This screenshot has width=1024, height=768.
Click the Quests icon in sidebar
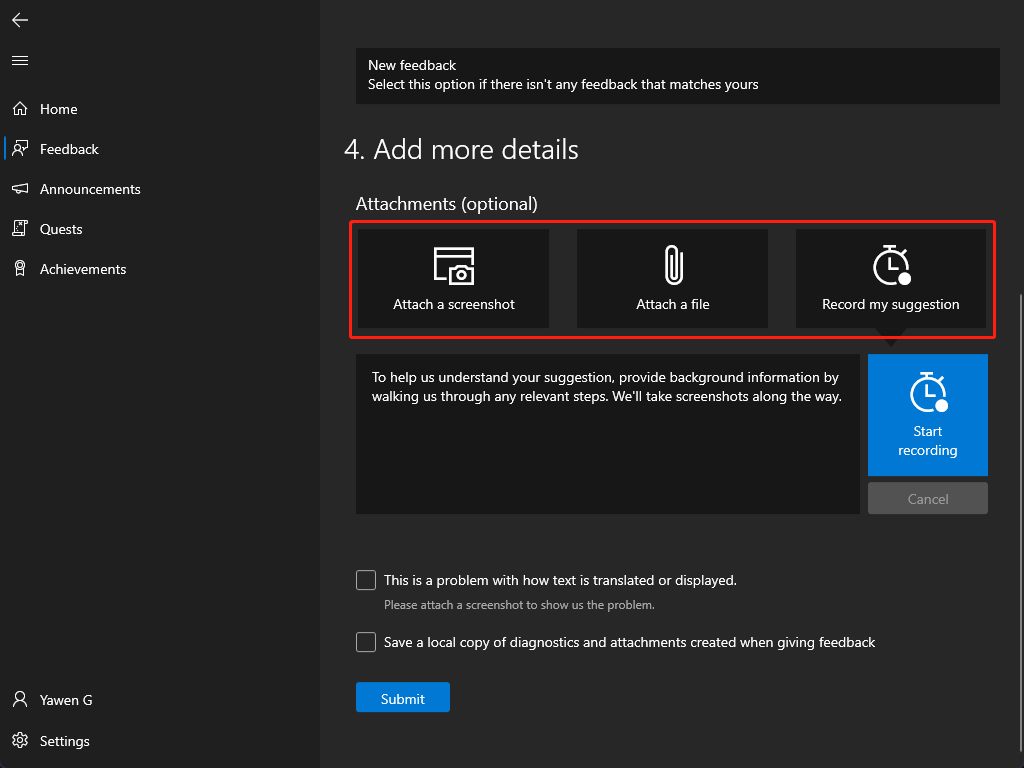[x=20, y=229]
